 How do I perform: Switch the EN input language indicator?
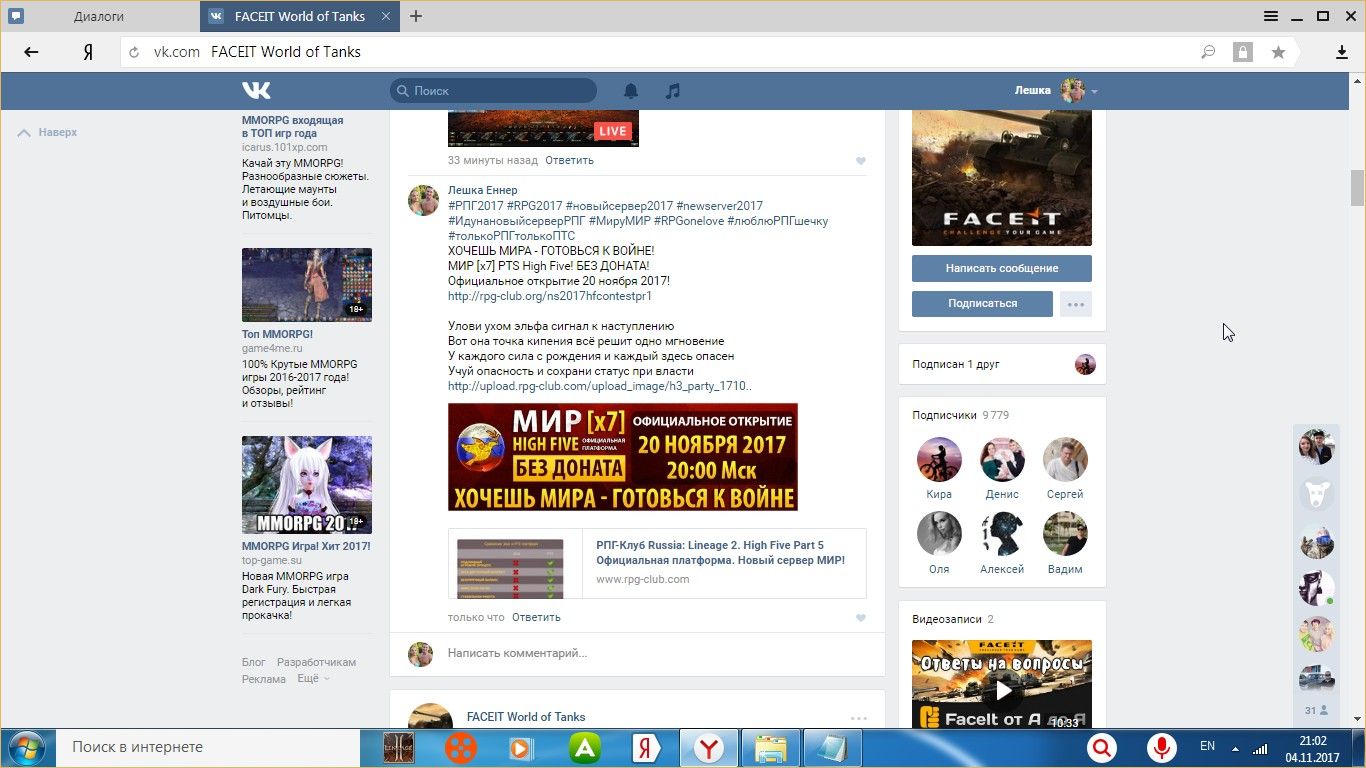click(x=1207, y=746)
